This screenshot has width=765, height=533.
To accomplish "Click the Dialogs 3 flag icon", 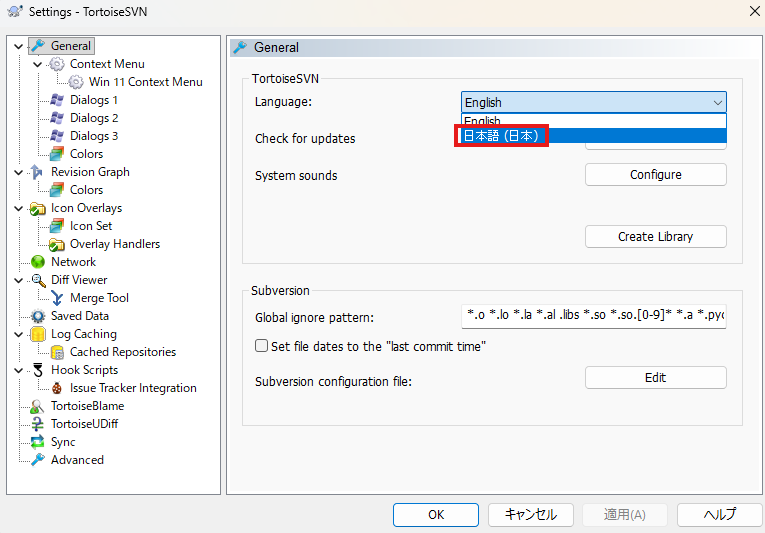I will coord(57,136).
